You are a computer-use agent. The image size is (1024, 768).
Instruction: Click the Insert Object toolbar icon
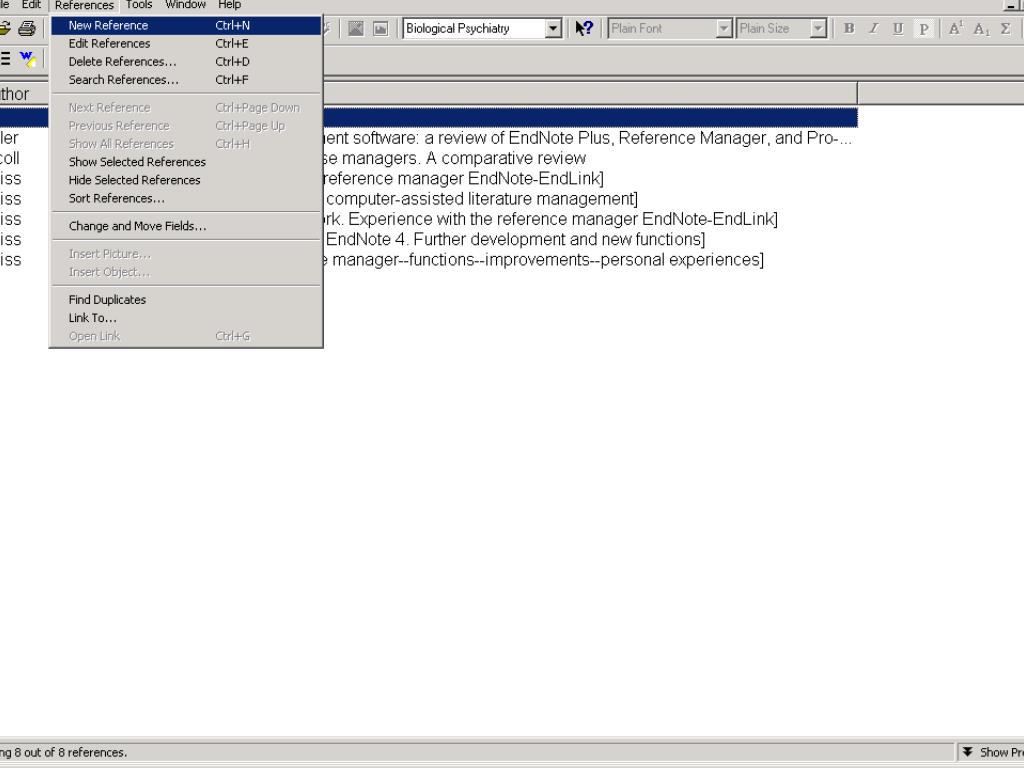pos(380,28)
